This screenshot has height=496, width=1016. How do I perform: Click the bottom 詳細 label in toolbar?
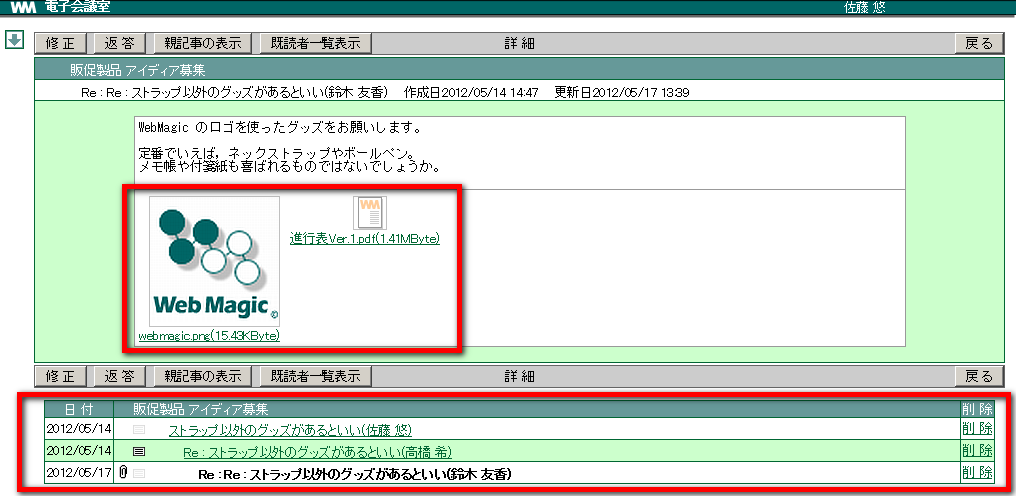tap(520, 376)
